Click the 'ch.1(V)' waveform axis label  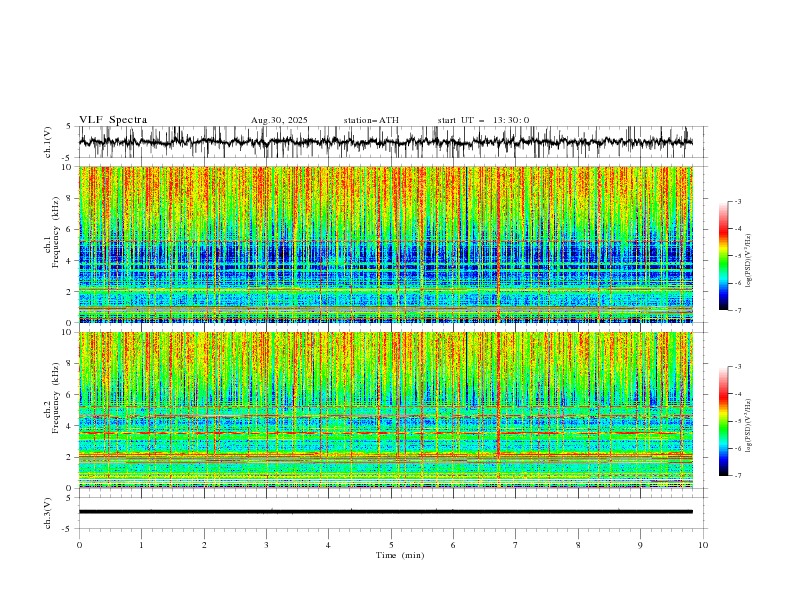click(x=48, y=142)
